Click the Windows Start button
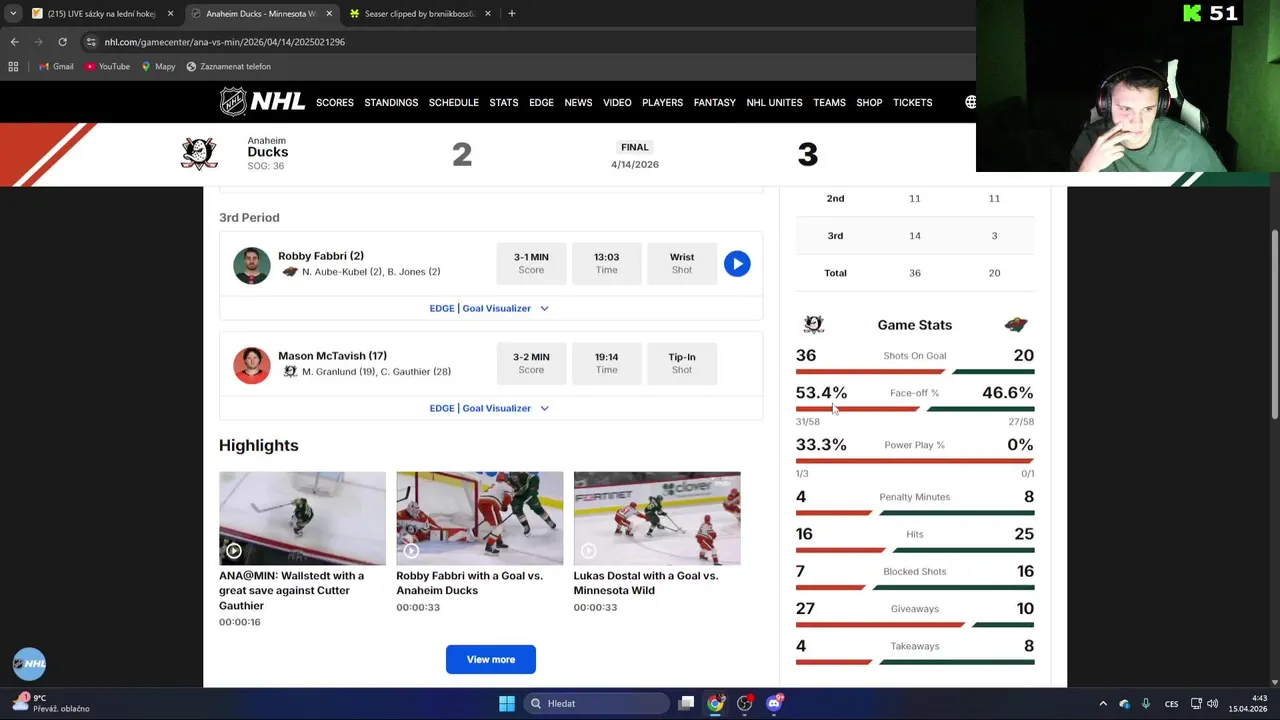The image size is (1280, 720). pyautogui.click(x=507, y=703)
